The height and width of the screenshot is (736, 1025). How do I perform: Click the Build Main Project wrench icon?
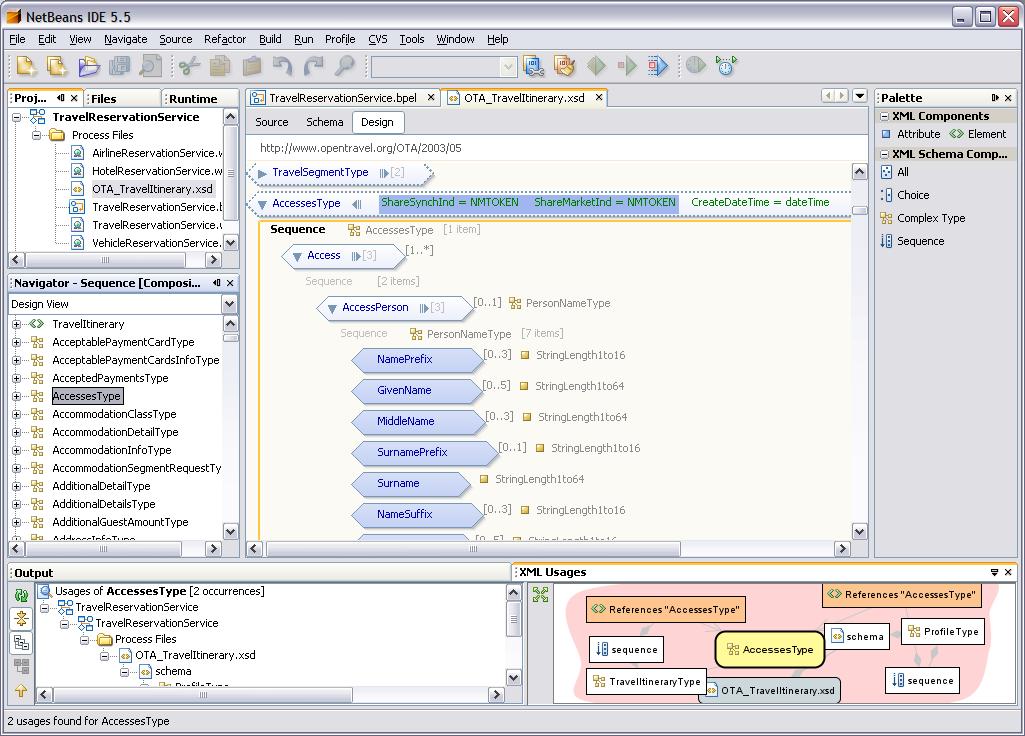(533, 66)
